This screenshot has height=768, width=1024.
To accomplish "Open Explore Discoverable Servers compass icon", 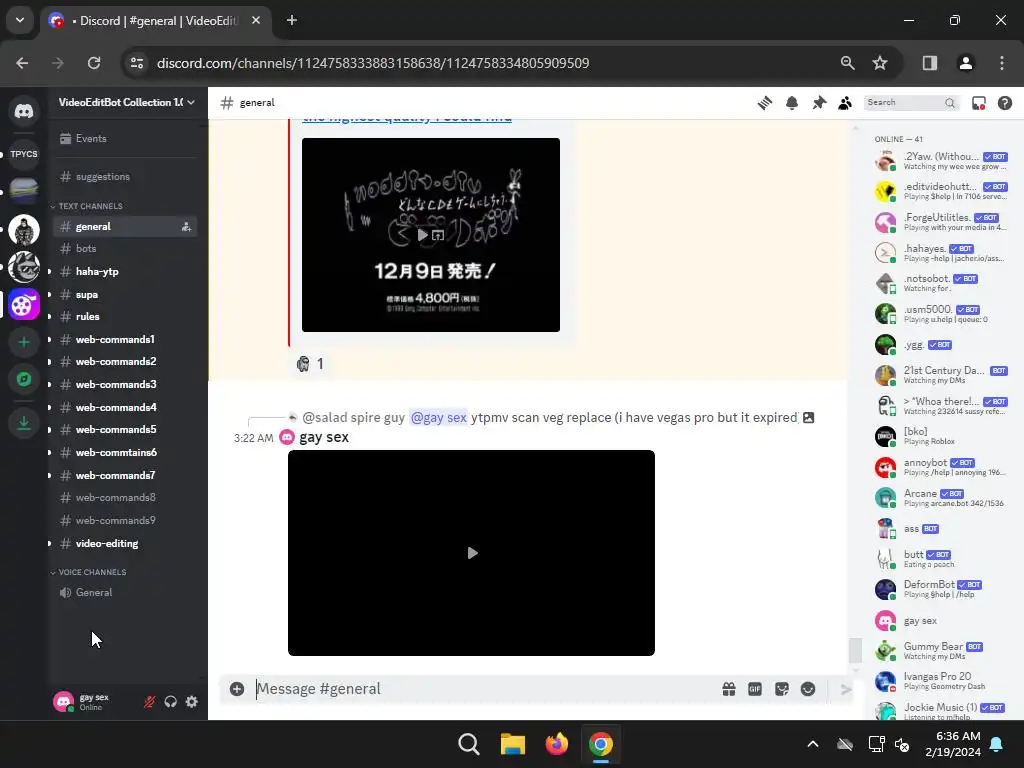I will point(24,379).
